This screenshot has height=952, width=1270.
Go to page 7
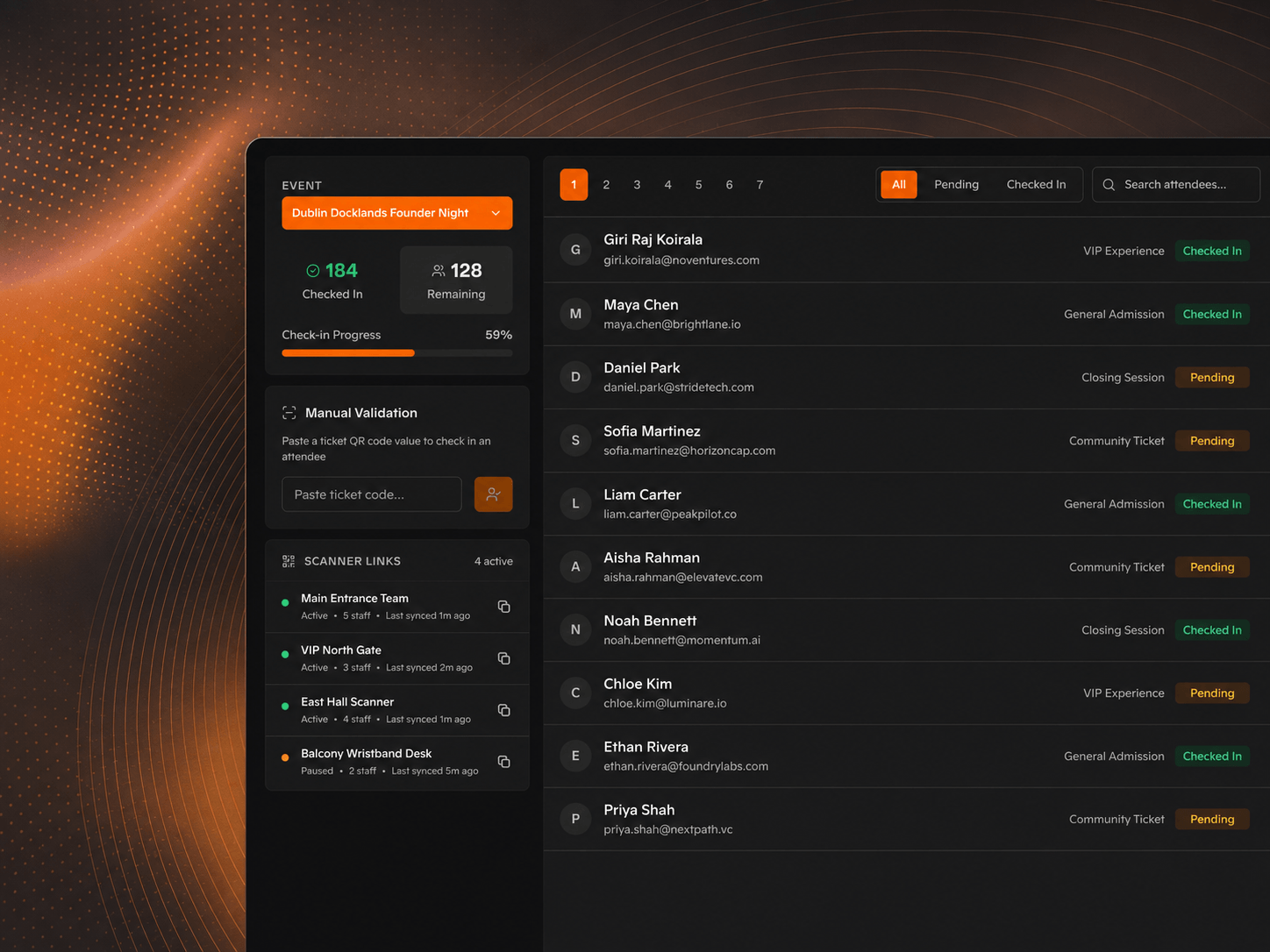tap(760, 185)
